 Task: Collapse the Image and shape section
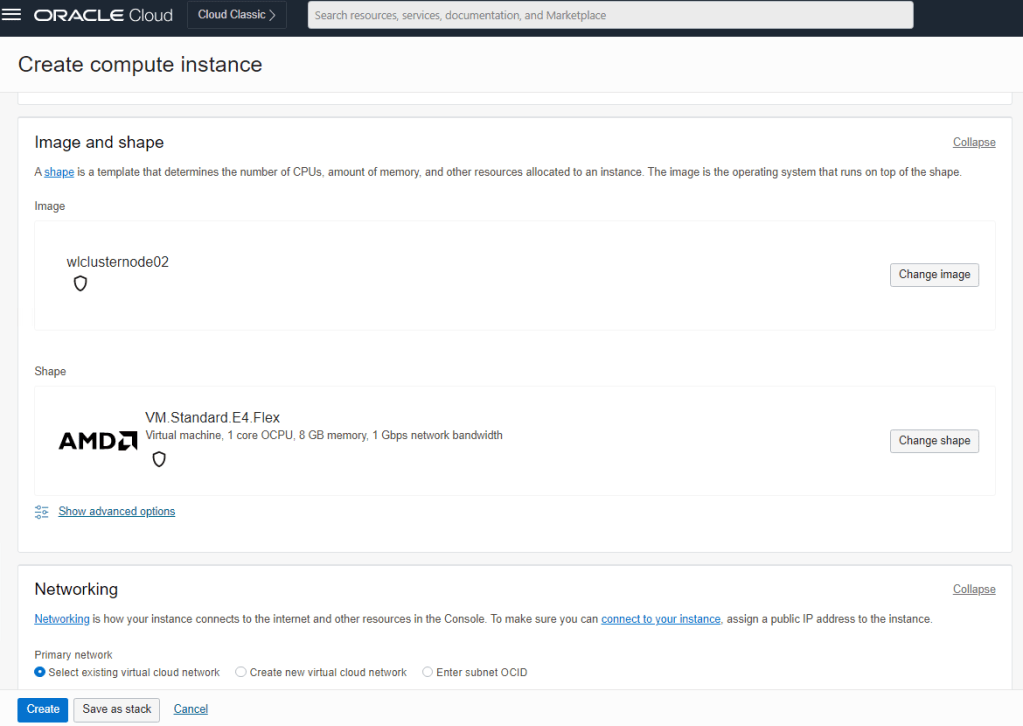tap(973, 142)
